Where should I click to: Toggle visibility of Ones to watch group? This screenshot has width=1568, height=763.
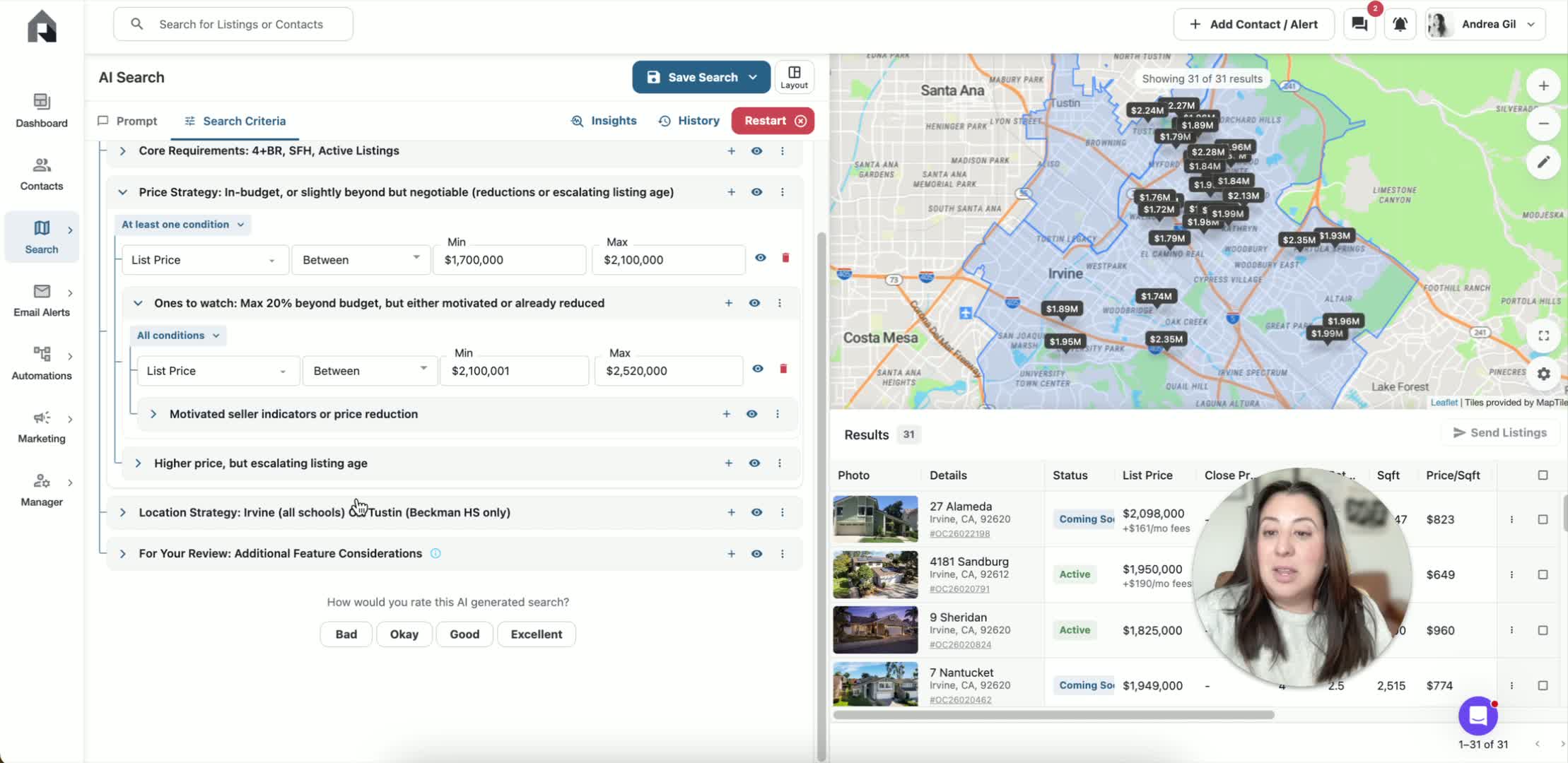[754, 303]
